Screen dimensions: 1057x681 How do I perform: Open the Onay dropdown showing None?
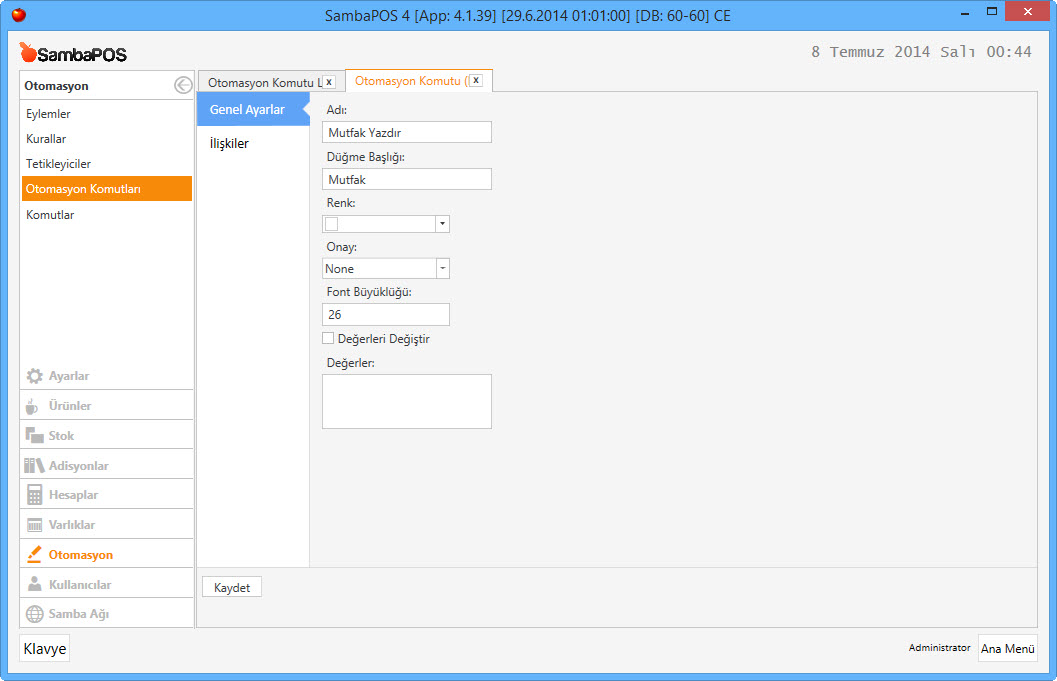coord(442,268)
